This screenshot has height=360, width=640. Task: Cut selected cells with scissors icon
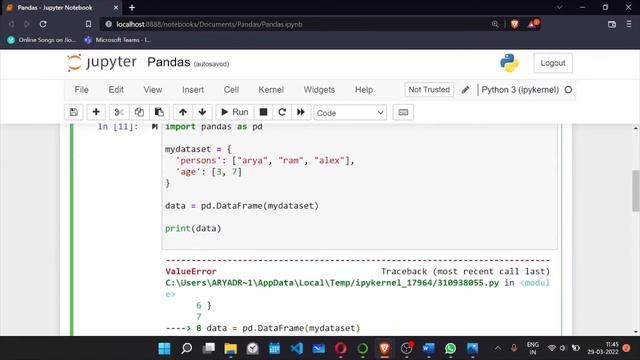pos(119,112)
